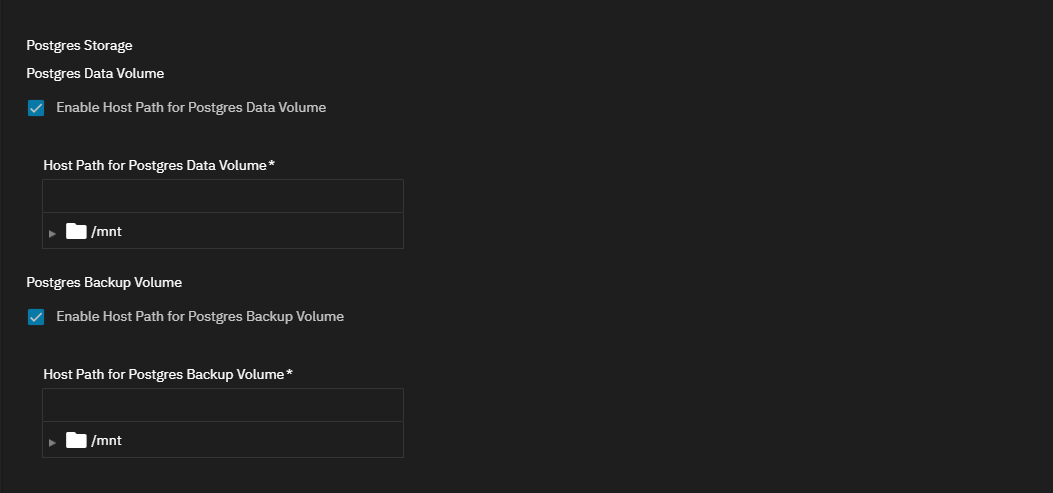The width and height of the screenshot is (1053, 493).
Task: Click the 'Enable Host Path for Postgres Data Volume' label
Action: pyautogui.click(x=191, y=108)
